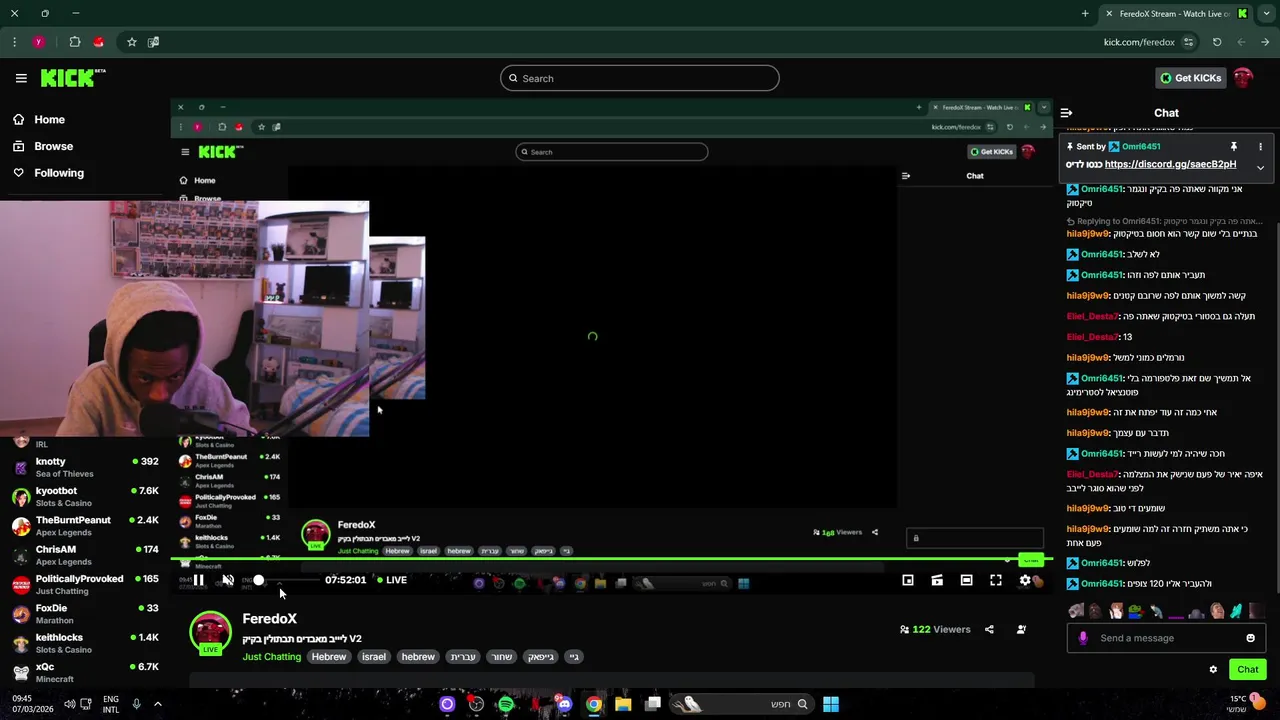Show hidden system tray icons

point(157,704)
